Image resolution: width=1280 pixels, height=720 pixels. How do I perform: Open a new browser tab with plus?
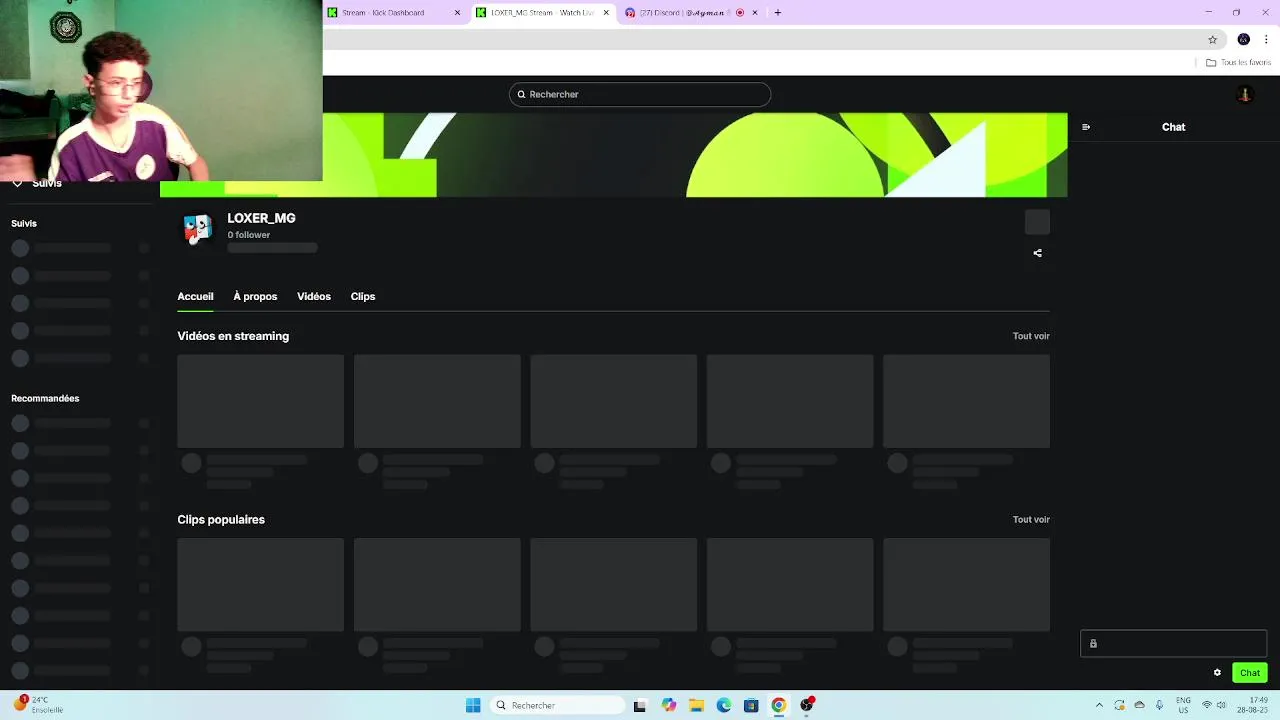[778, 13]
